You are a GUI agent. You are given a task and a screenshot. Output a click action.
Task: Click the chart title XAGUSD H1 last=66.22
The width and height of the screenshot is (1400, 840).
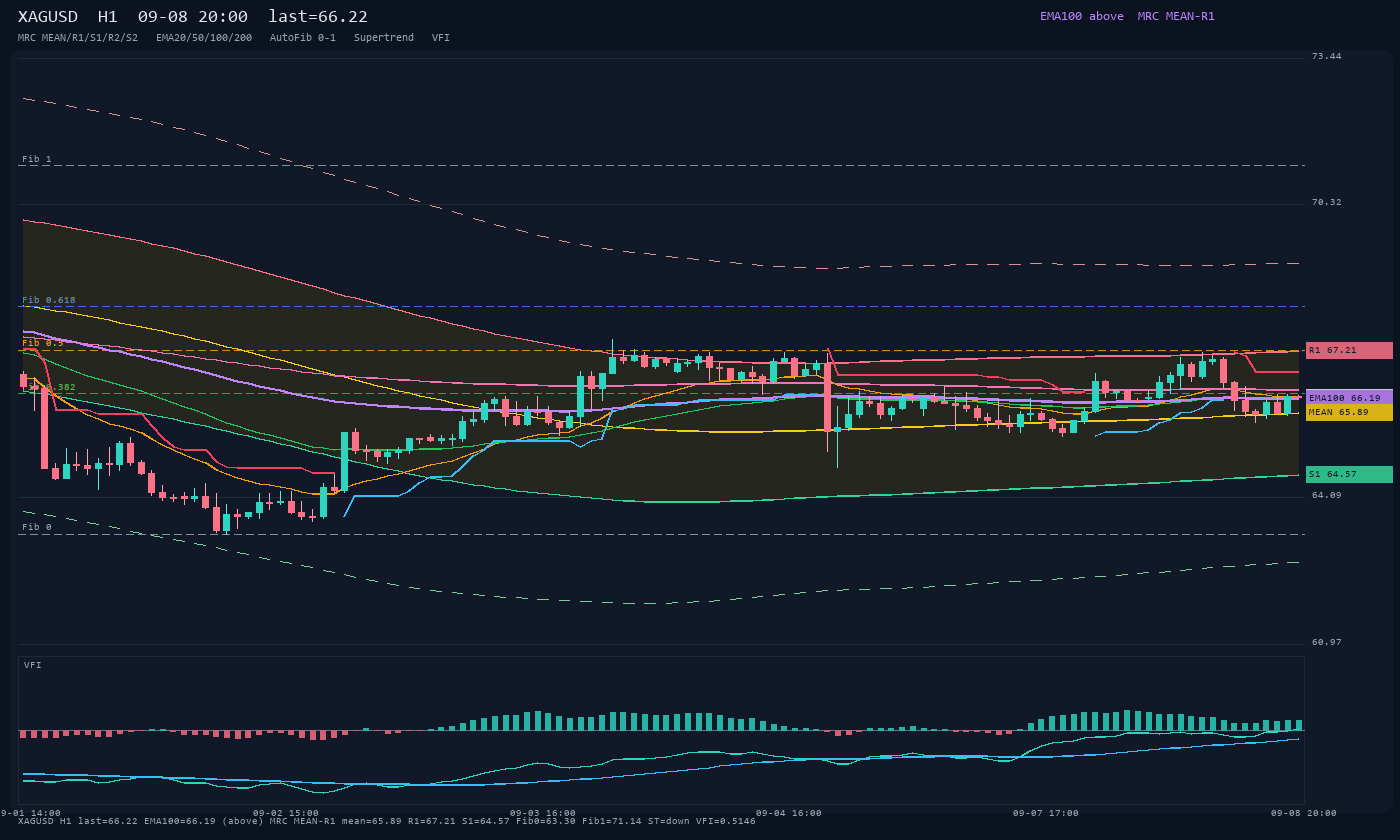193,17
